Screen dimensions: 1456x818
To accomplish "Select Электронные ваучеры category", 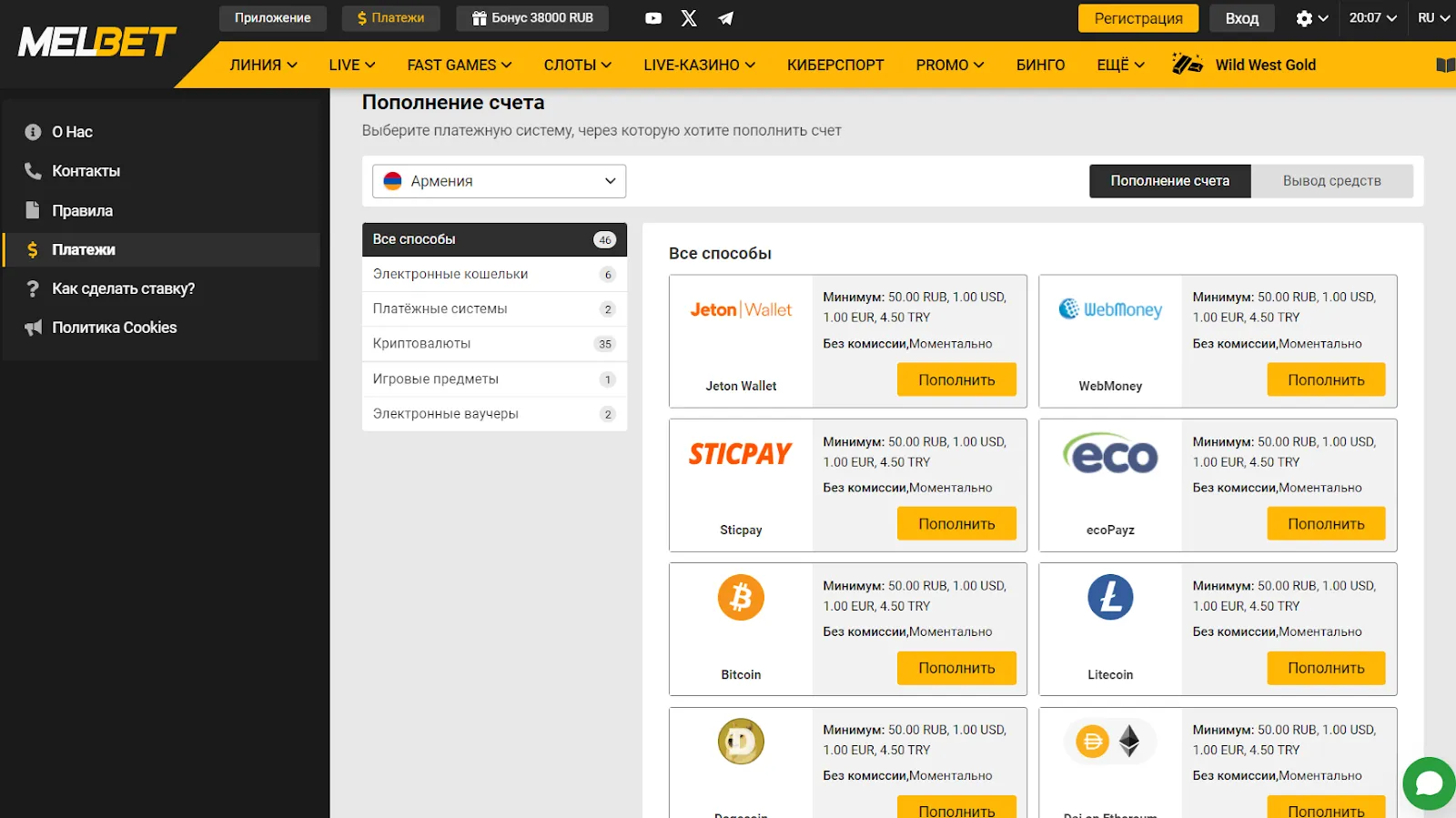I will pos(494,414).
